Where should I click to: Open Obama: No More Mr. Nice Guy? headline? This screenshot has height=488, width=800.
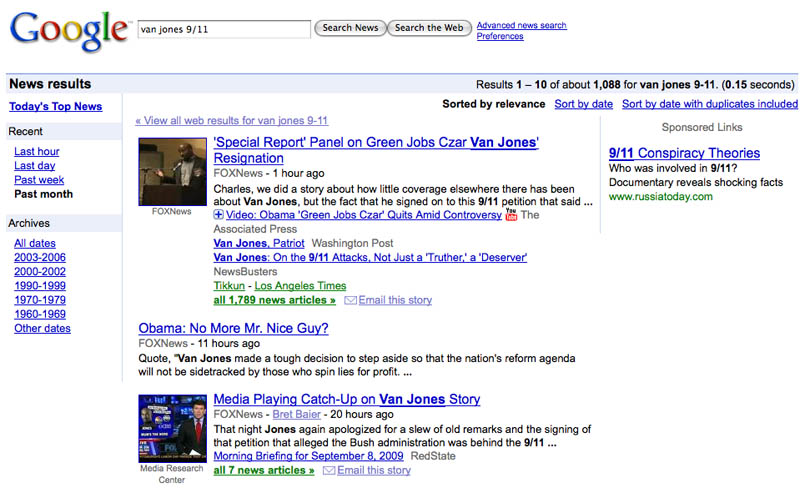(x=233, y=328)
